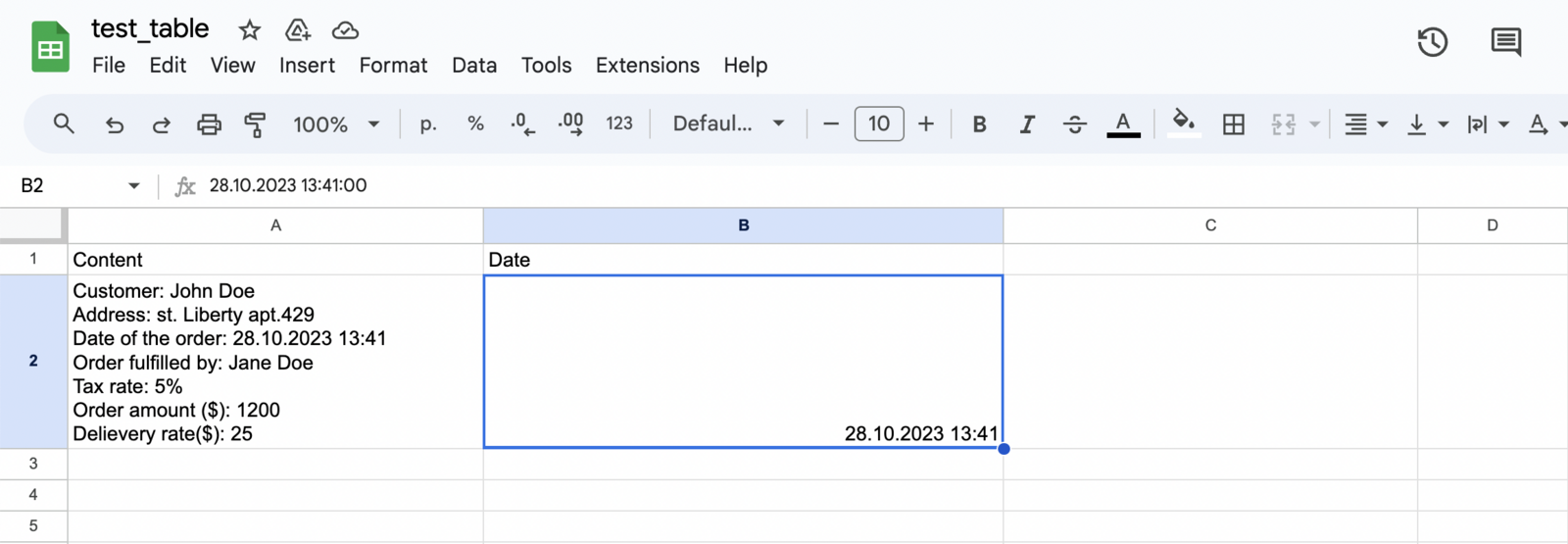Expand the name box dropdown arrow

pos(134,186)
